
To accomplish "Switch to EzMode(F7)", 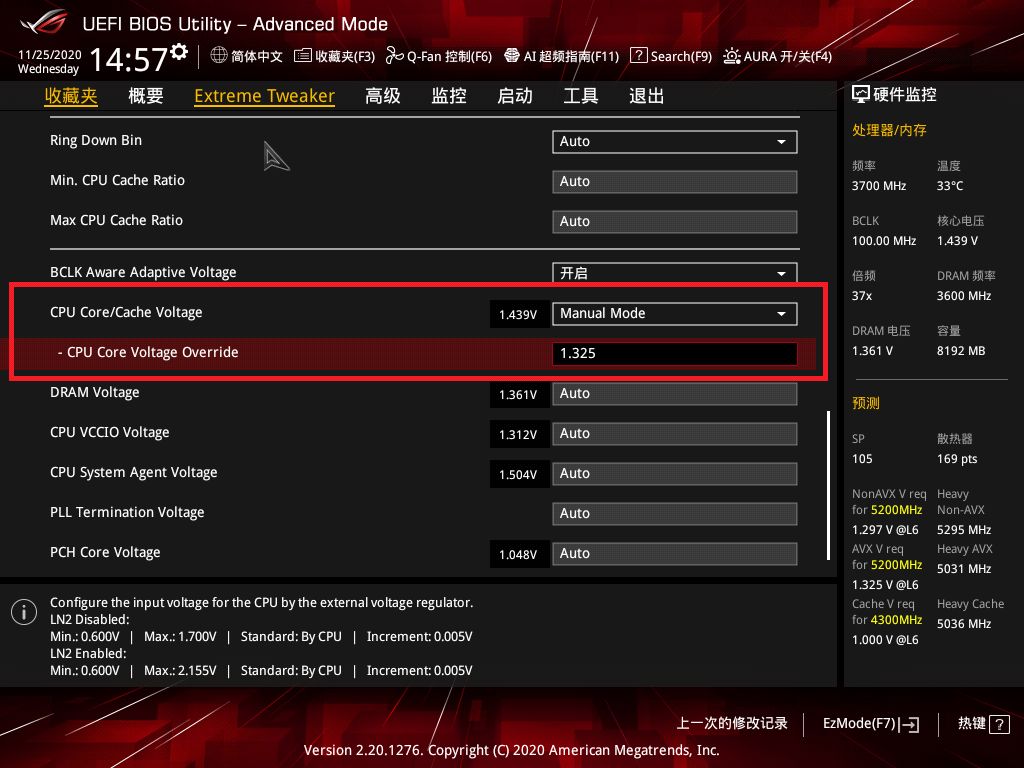I will click(x=870, y=723).
